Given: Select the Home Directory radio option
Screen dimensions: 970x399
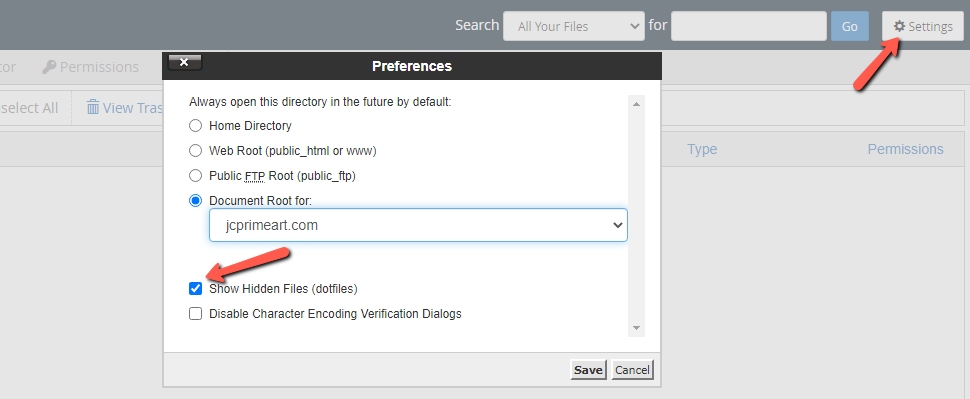Looking at the screenshot, I should (x=195, y=126).
